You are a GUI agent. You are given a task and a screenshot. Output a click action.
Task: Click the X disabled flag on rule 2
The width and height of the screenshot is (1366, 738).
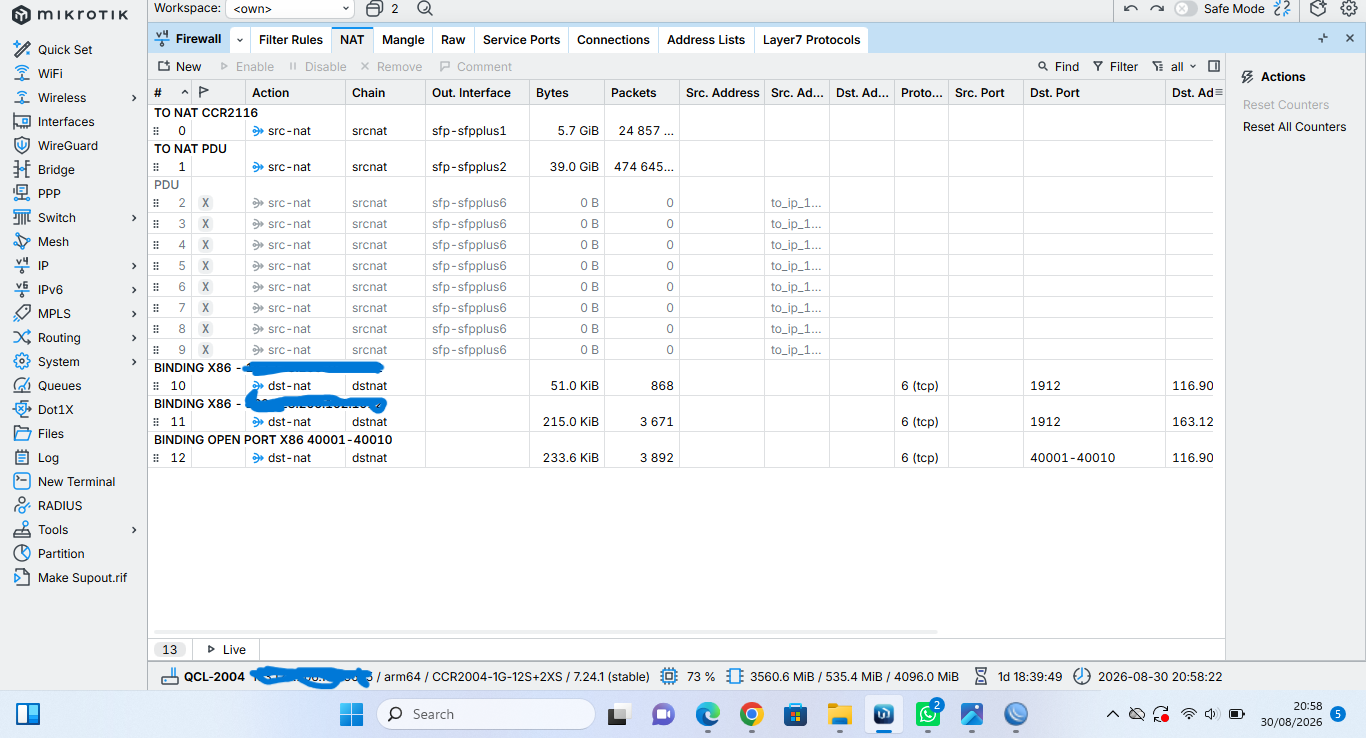(x=205, y=203)
